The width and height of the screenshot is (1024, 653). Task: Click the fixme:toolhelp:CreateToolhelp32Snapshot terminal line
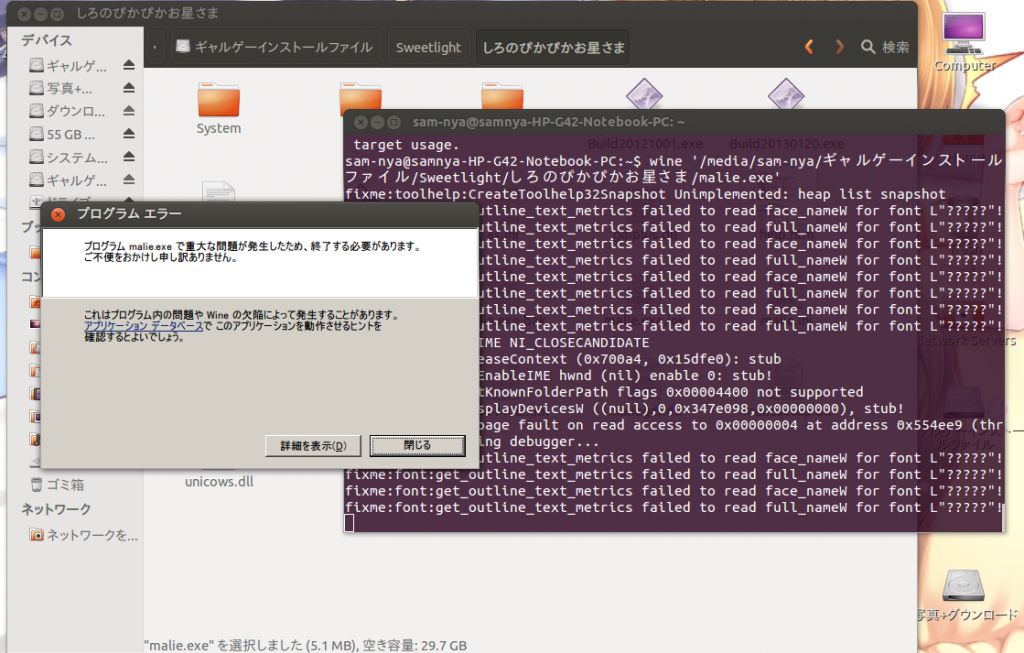(x=645, y=194)
